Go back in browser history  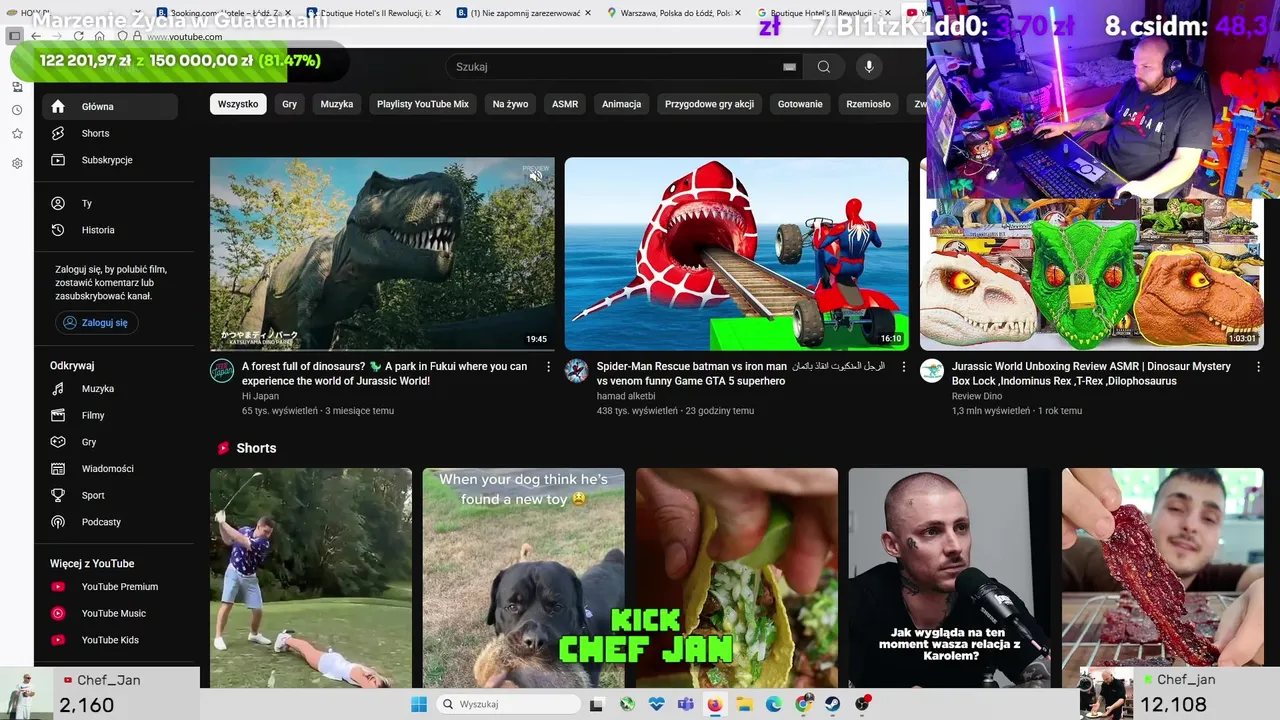(36, 36)
